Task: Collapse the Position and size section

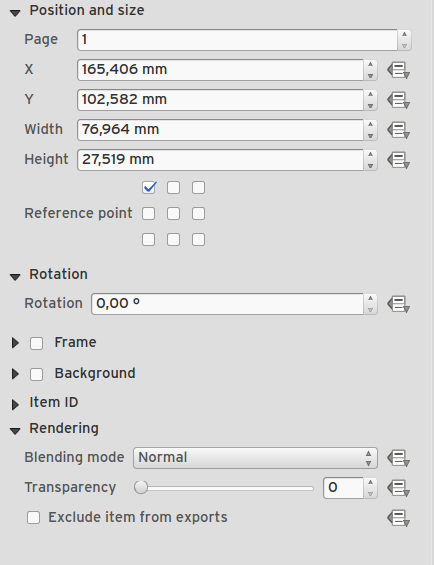Action: click(15, 13)
